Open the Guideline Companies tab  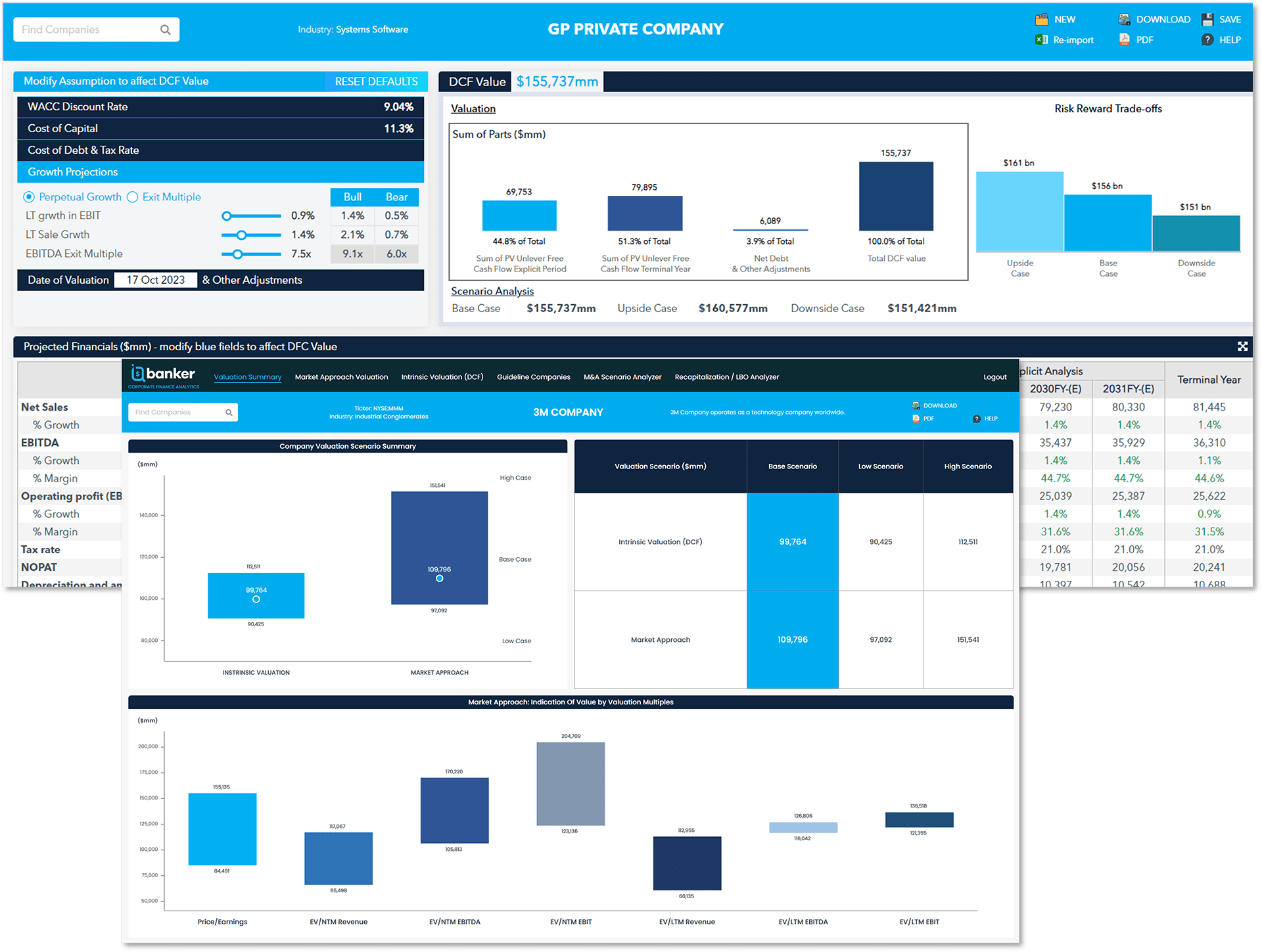coord(534,377)
